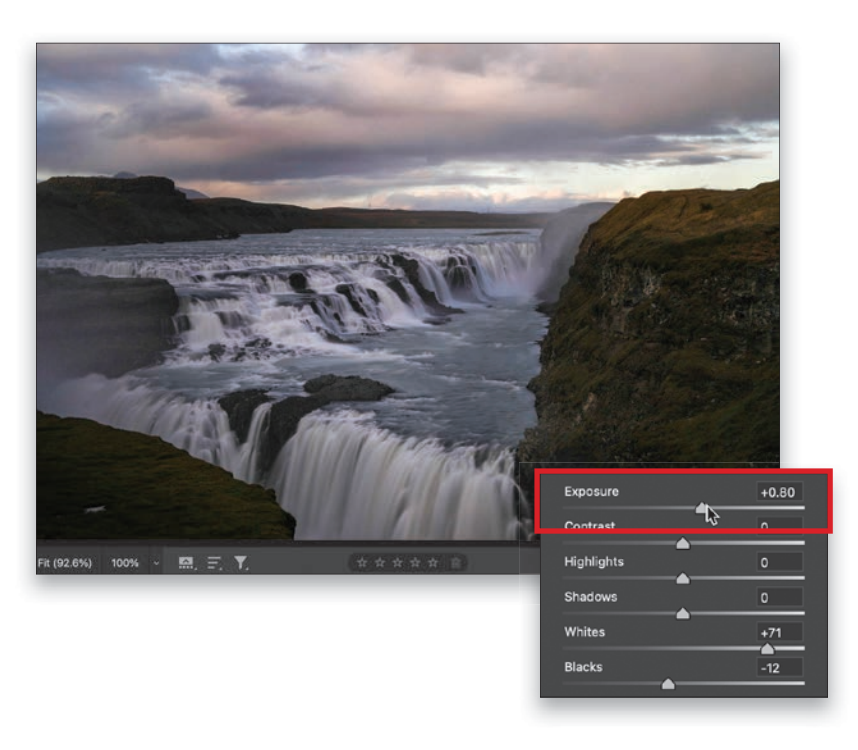Click Fit (92.6%) zoom option
The height and width of the screenshot is (750, 858).
click(x=64, y=563)
